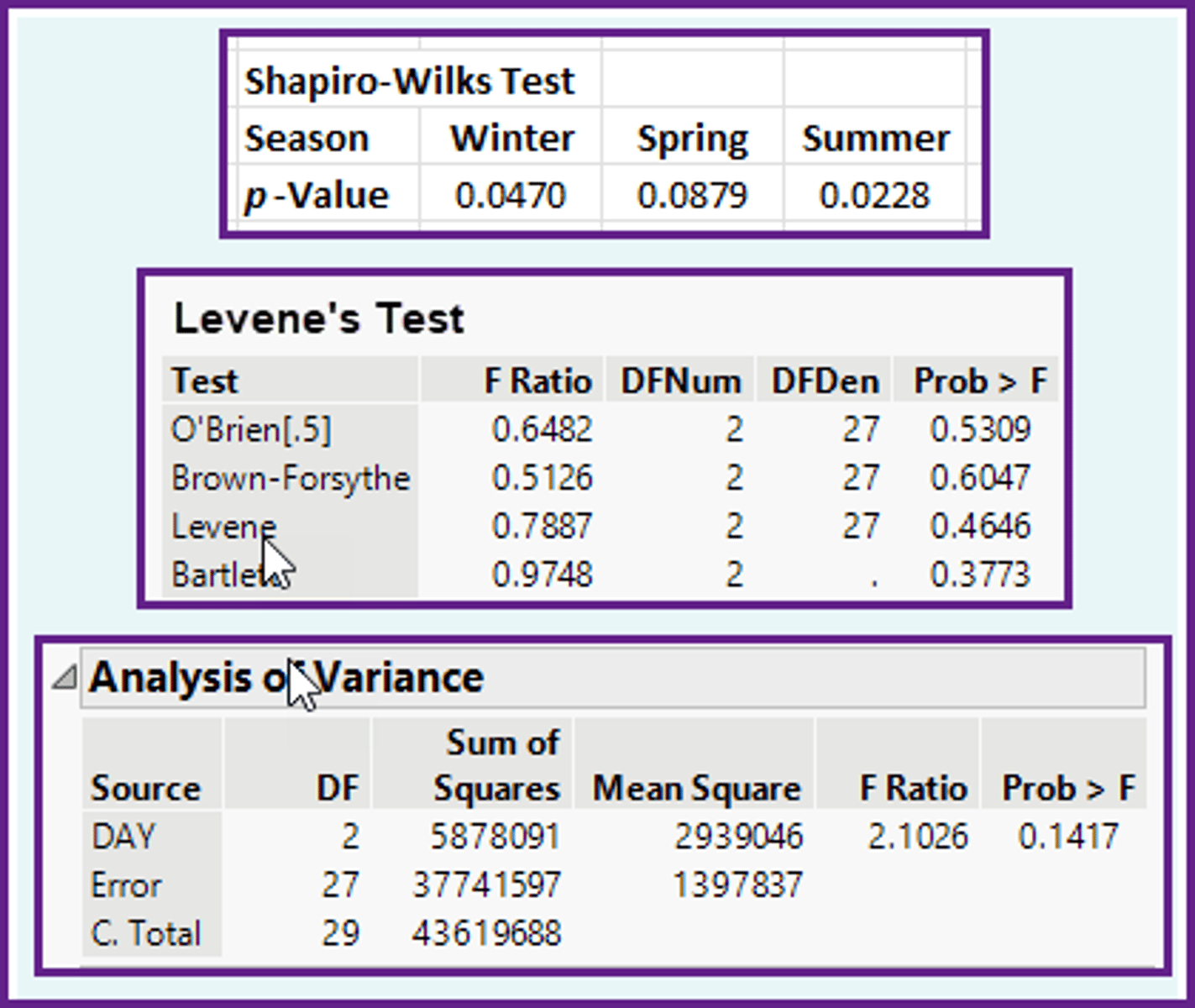Select the Brown-Forsythe test row label

[291, 478]
